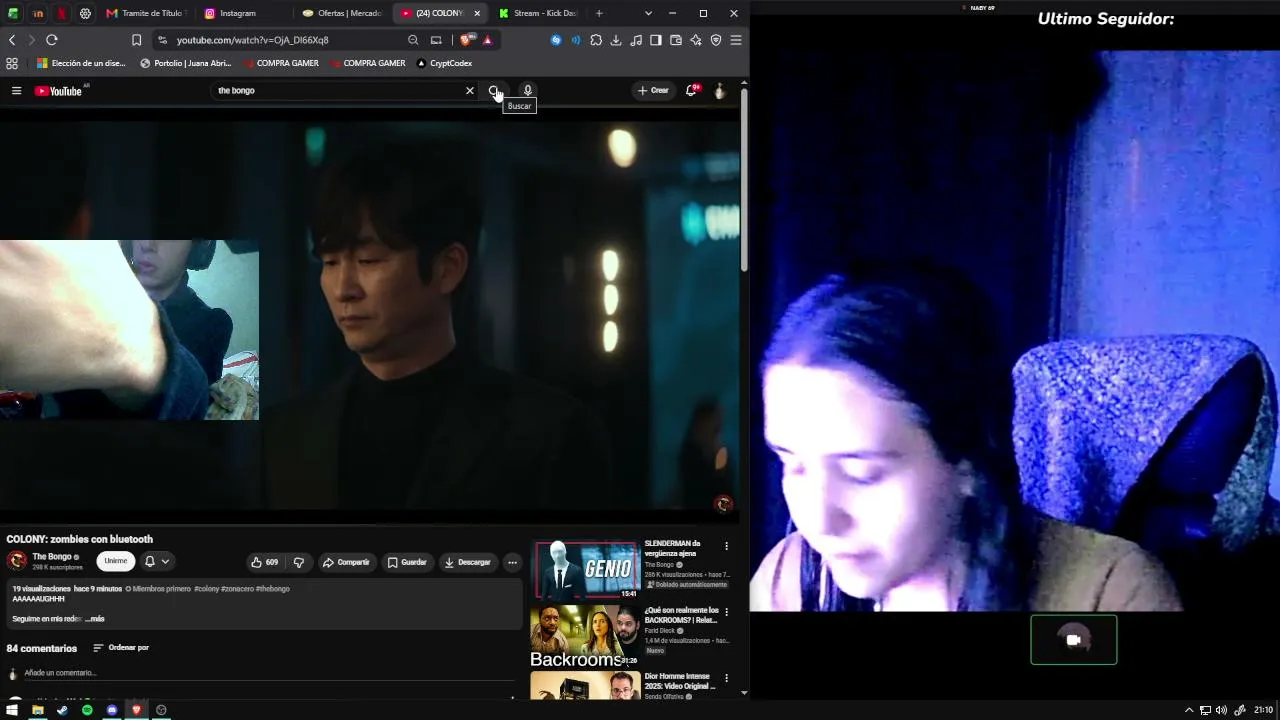This screenshot has width=1280, height=720.
Task: Close the '(24) COLONY' YouTube tab
Action: [x=477, y=13]
